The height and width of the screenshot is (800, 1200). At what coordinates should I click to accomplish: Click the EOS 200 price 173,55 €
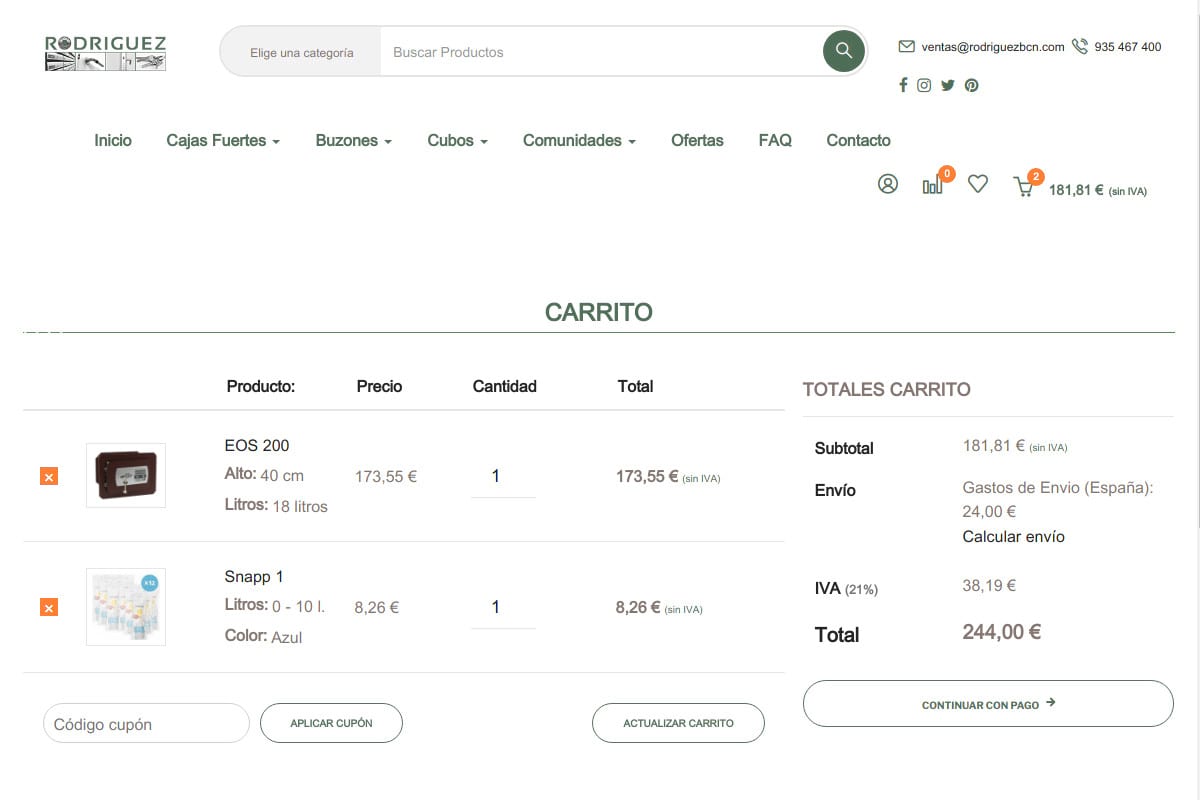[386, 477]
